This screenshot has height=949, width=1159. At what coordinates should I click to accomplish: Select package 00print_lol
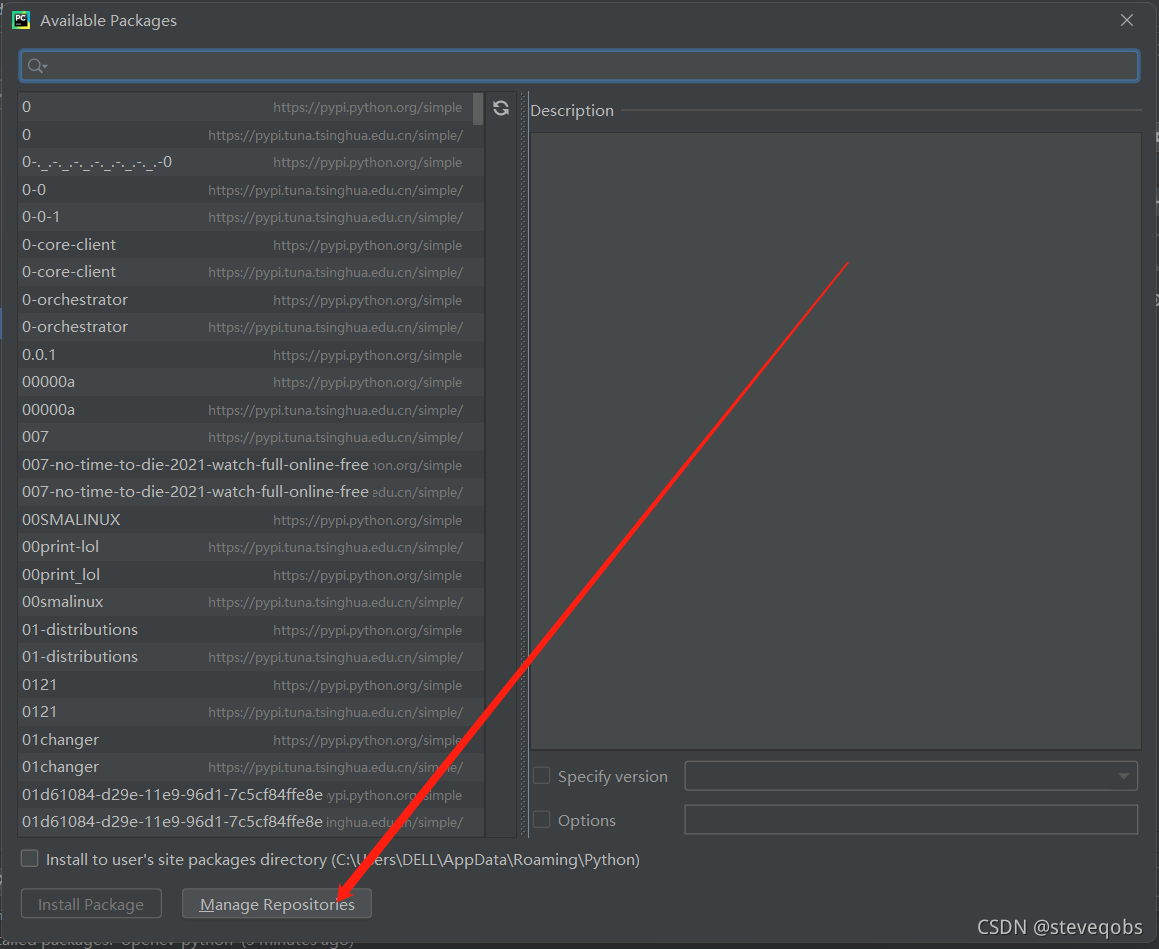(251, 575)
